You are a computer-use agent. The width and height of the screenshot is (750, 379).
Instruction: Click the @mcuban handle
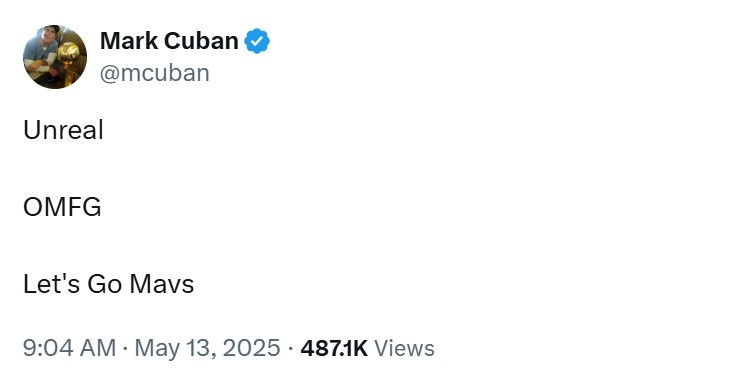pos(155,73)
